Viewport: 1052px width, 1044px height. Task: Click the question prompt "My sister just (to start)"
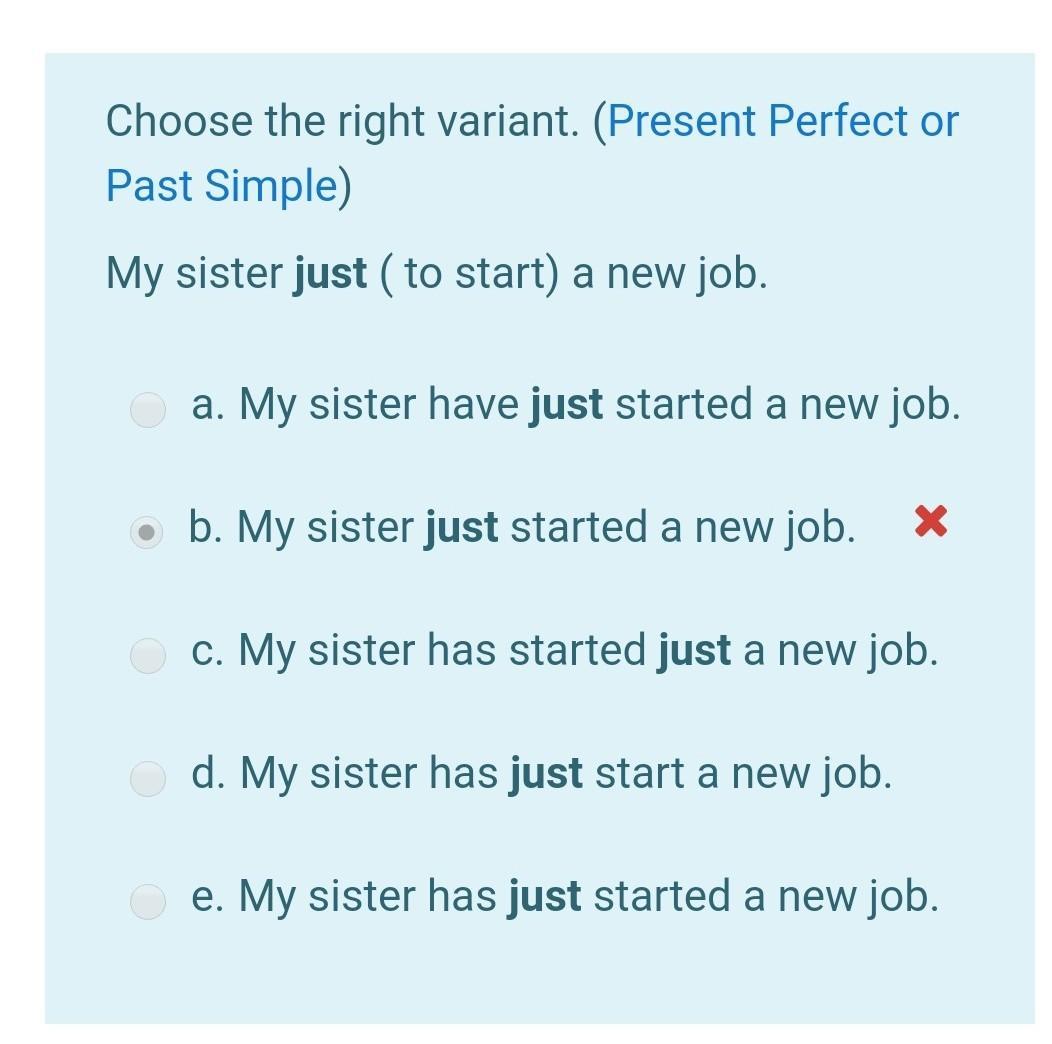pos(436,273)
